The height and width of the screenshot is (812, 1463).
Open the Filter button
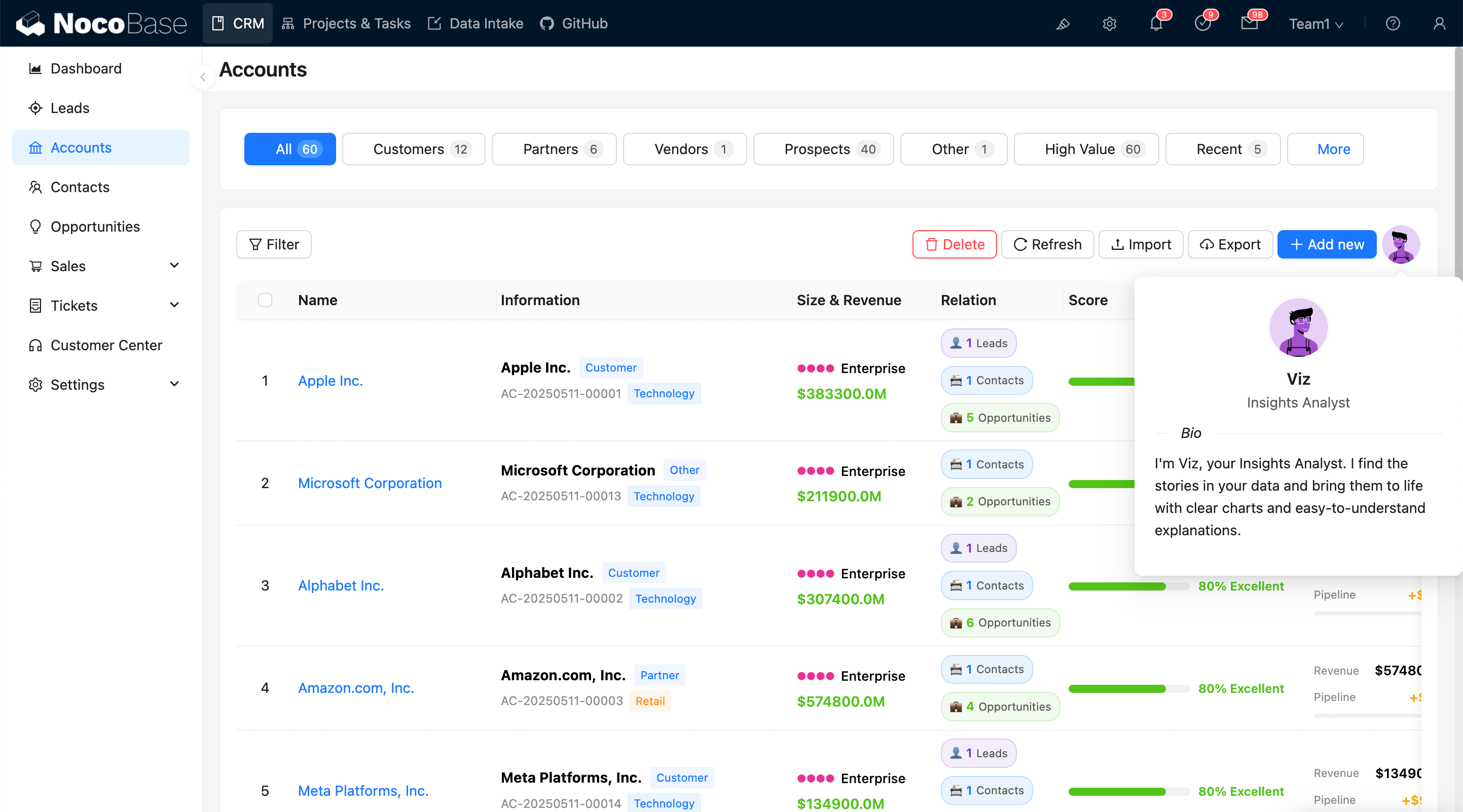pyautogui.click(x=274, y=245)
